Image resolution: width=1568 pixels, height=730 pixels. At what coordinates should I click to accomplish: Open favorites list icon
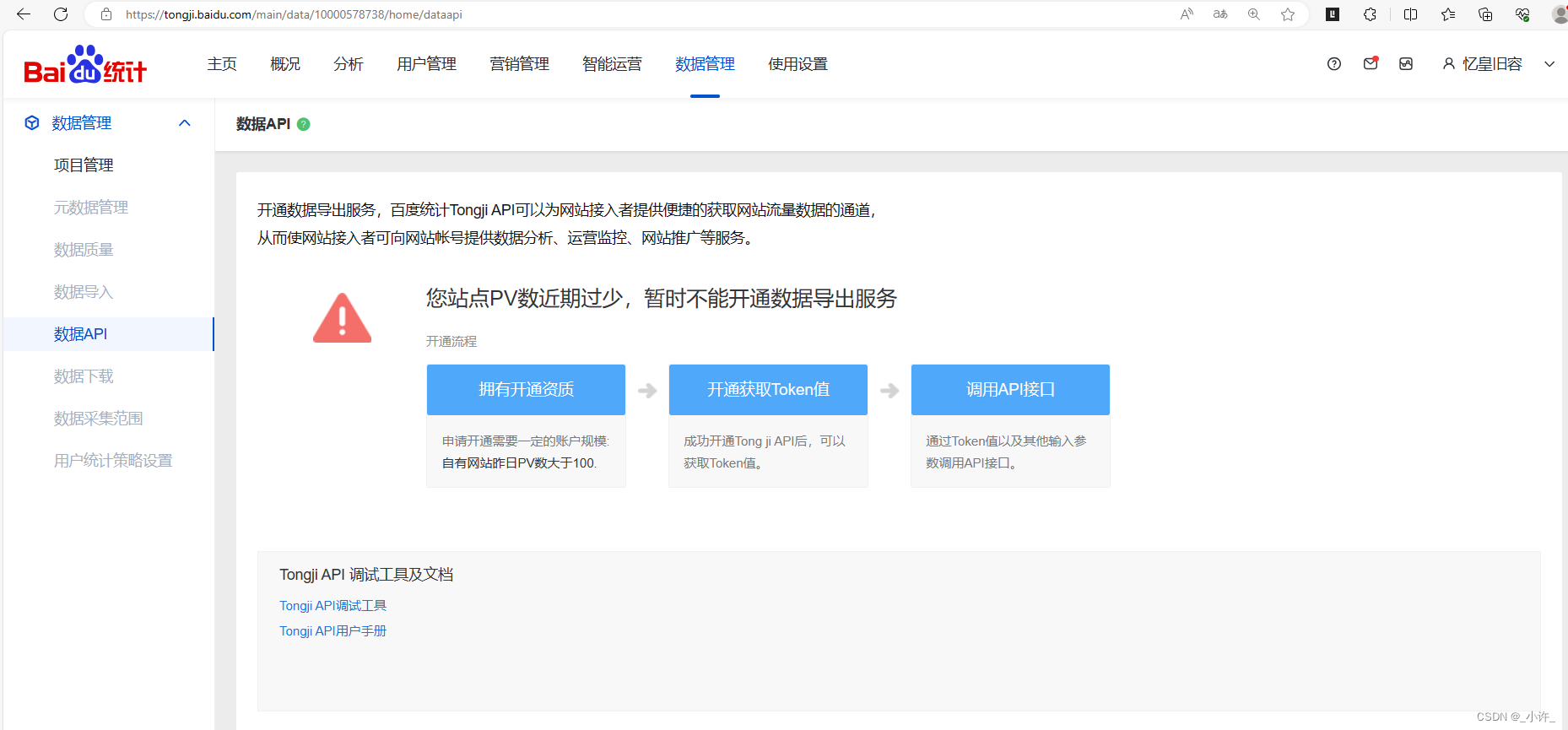click(x=1448, y=14)
